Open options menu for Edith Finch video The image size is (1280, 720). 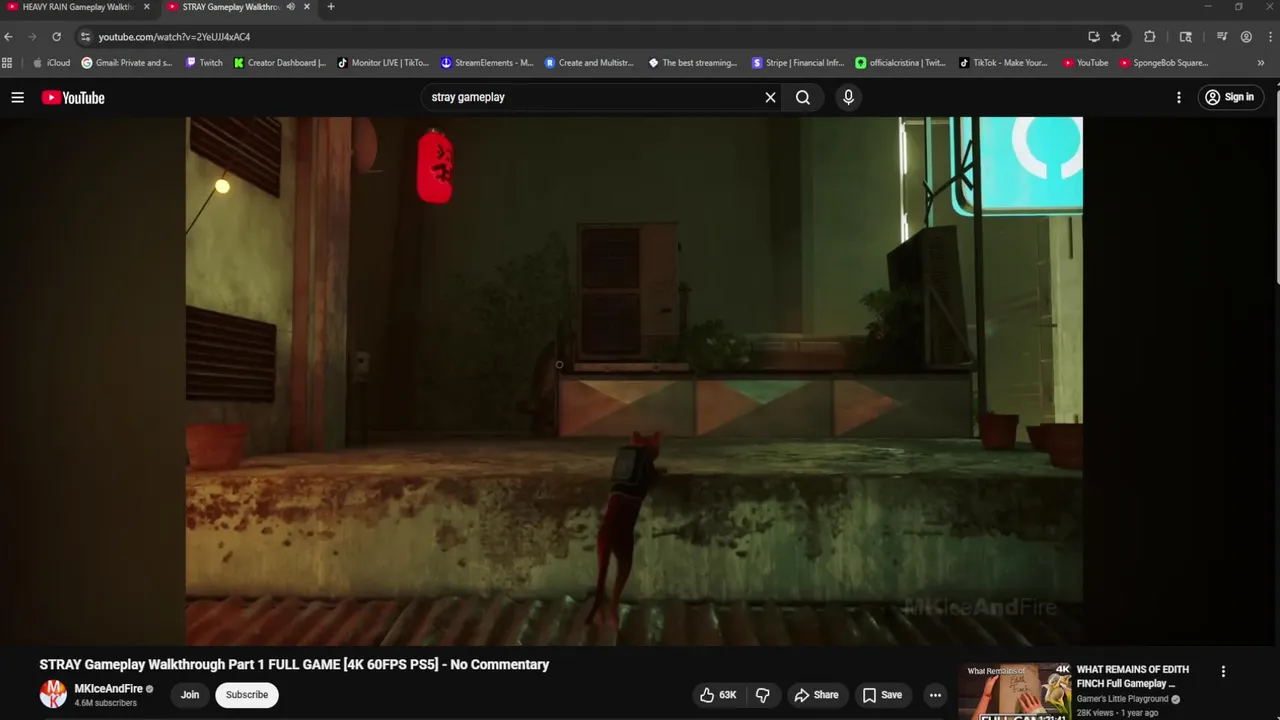(1223, 672)
